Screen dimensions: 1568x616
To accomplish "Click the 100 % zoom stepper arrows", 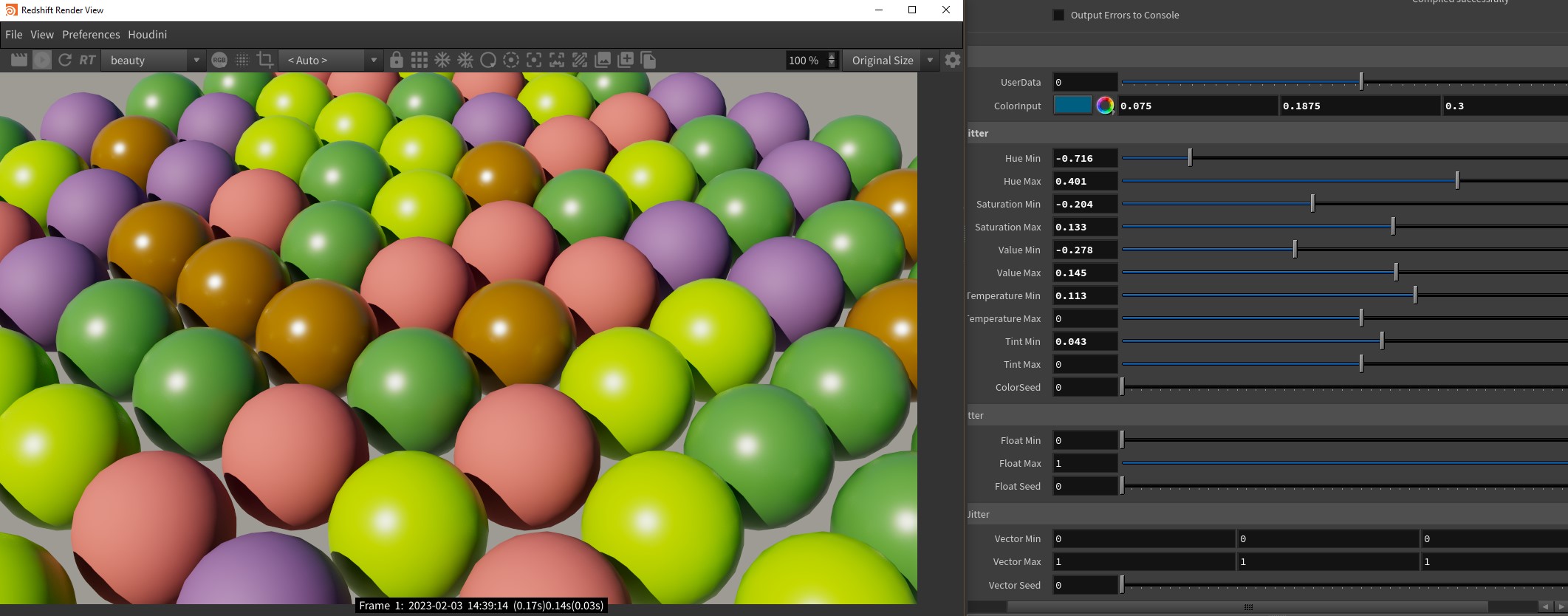I will (x=832, y=61).
